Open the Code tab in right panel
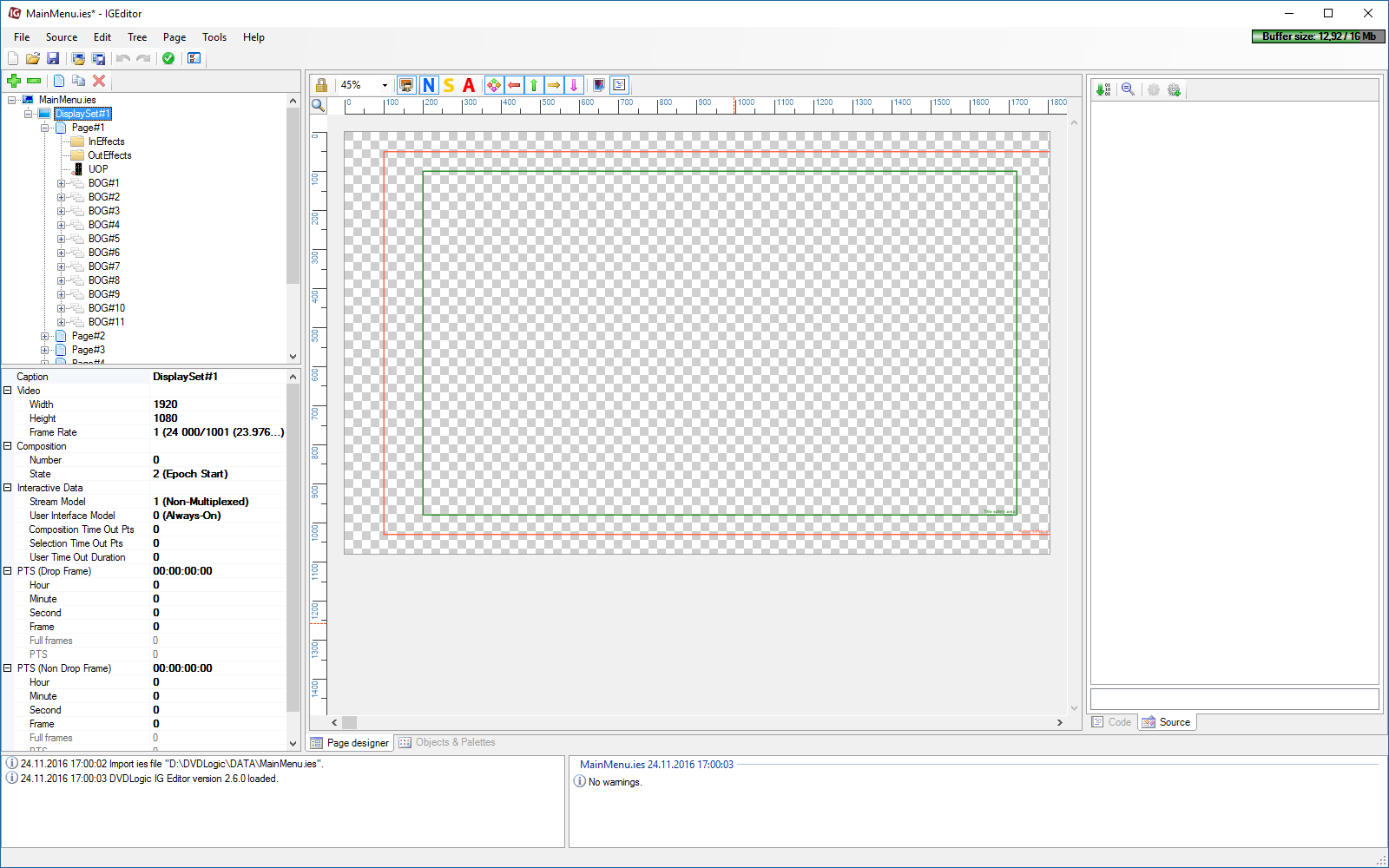This screenshot has height=868, width=1389. click(1112, 722)
